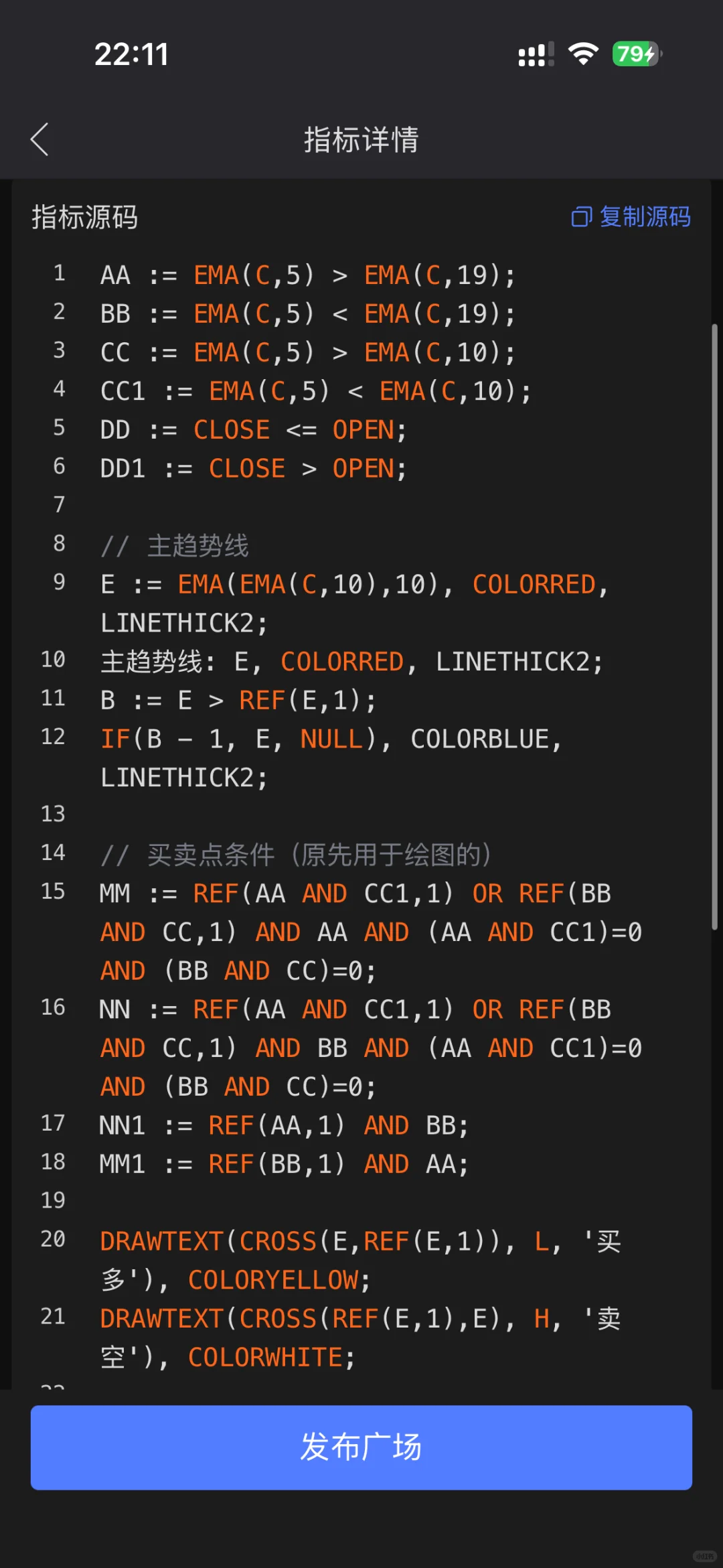Tap the line IF(B - 1, E, NULL)

[331, 759]
